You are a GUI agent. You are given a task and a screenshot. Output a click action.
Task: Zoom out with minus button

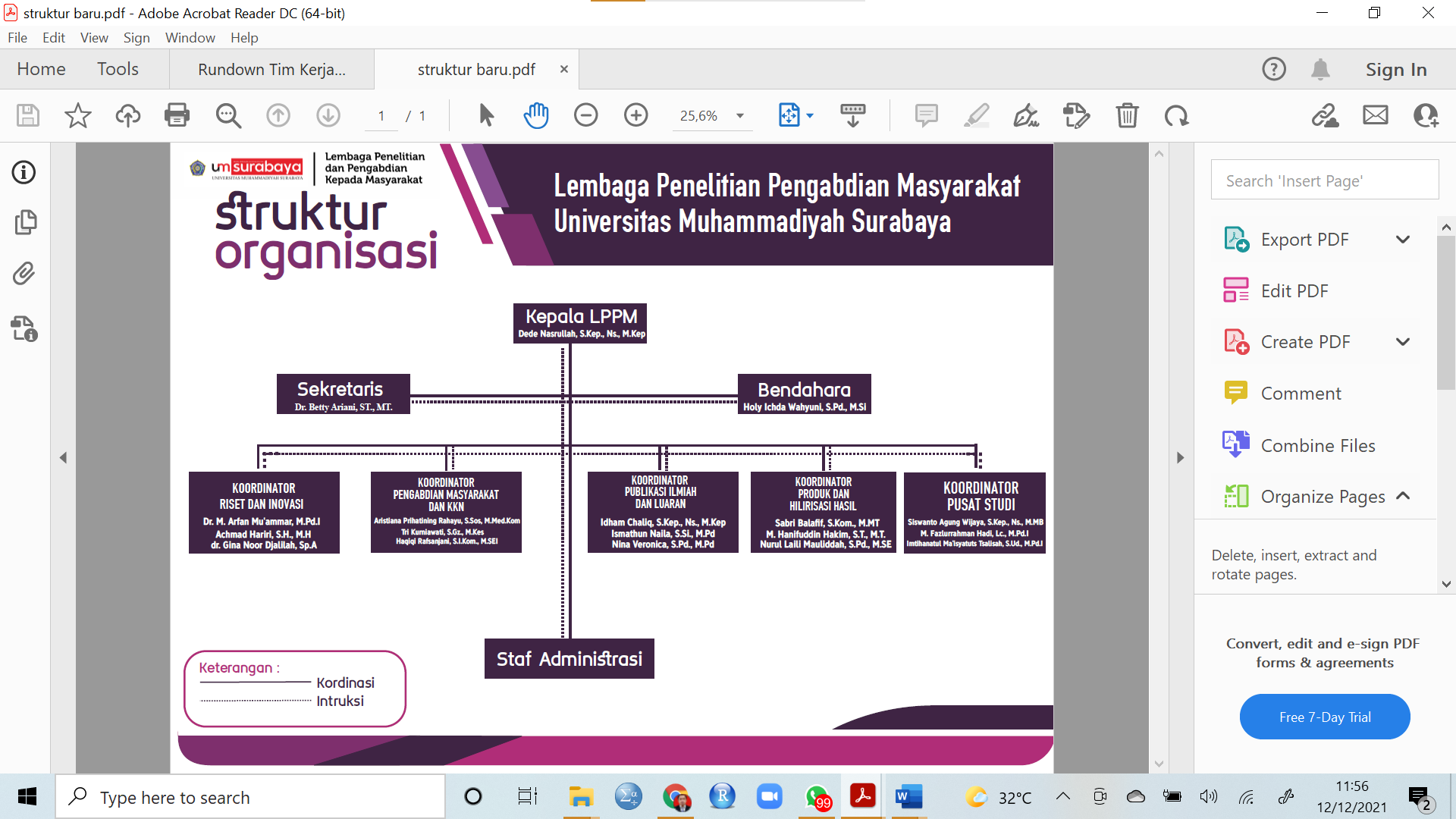(x=586, y=115)
